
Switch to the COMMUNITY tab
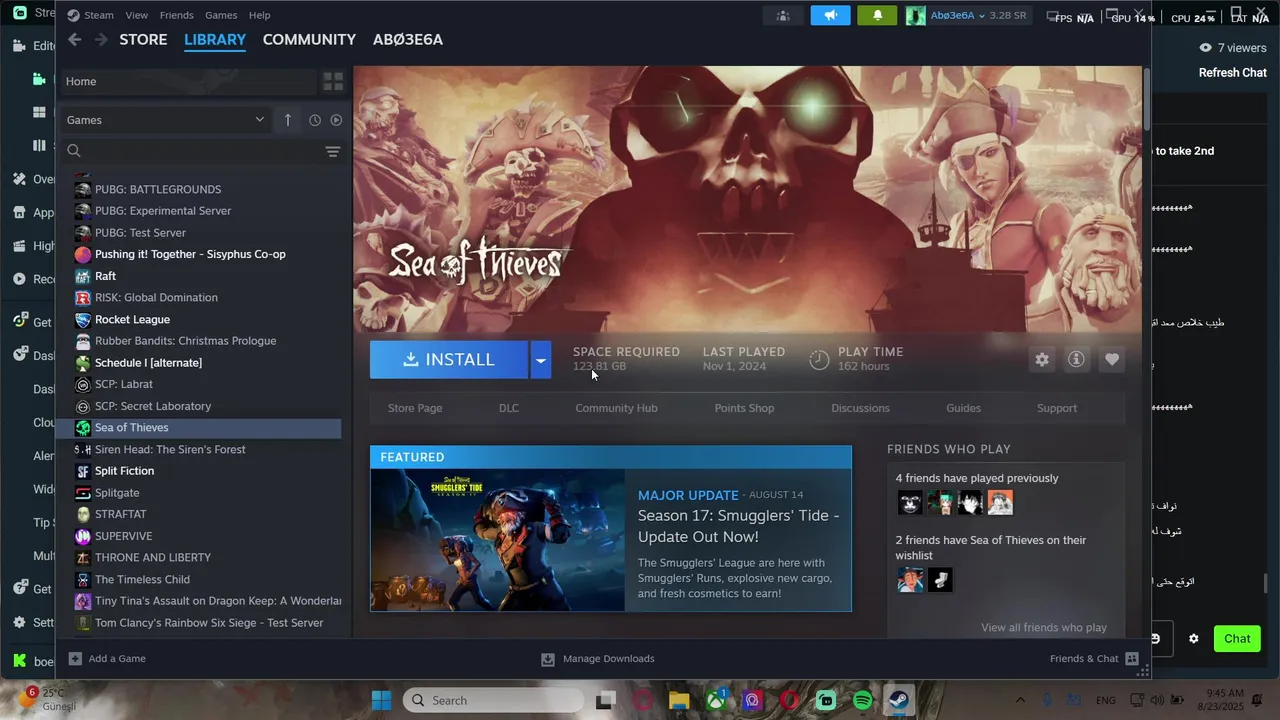click(309, 39)
